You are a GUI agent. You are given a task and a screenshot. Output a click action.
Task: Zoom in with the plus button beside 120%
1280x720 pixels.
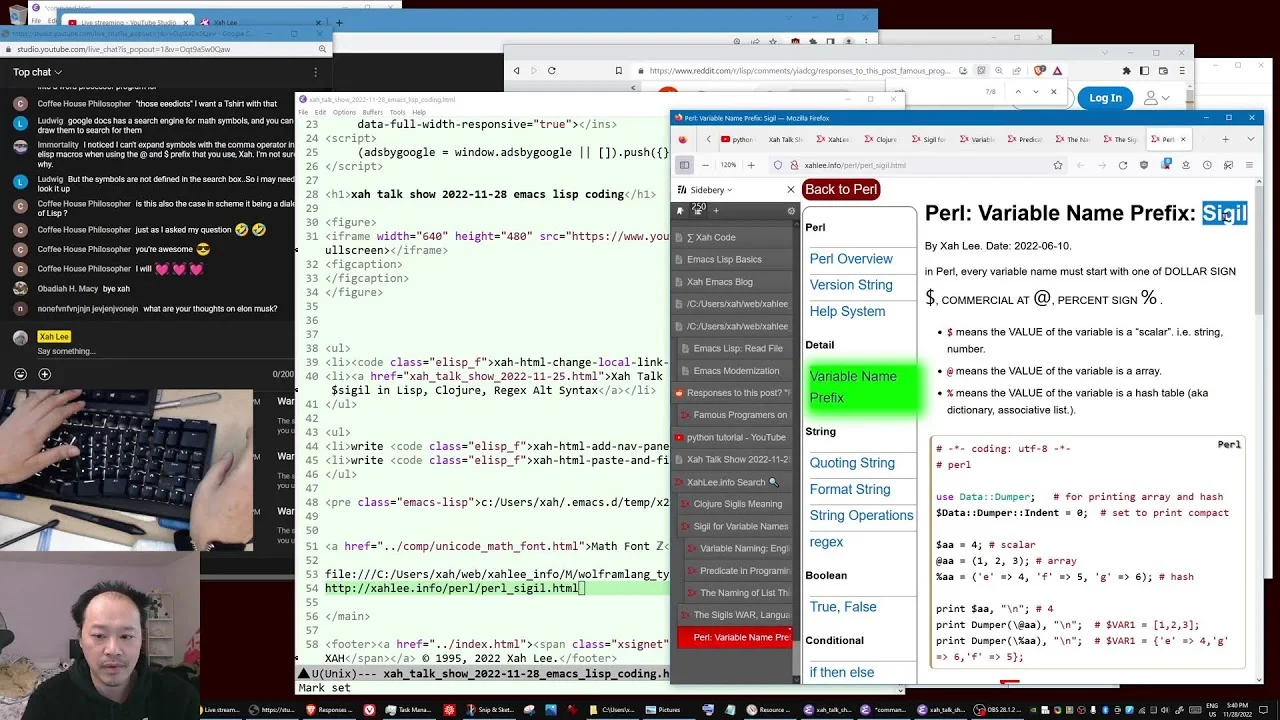[751, 165]
